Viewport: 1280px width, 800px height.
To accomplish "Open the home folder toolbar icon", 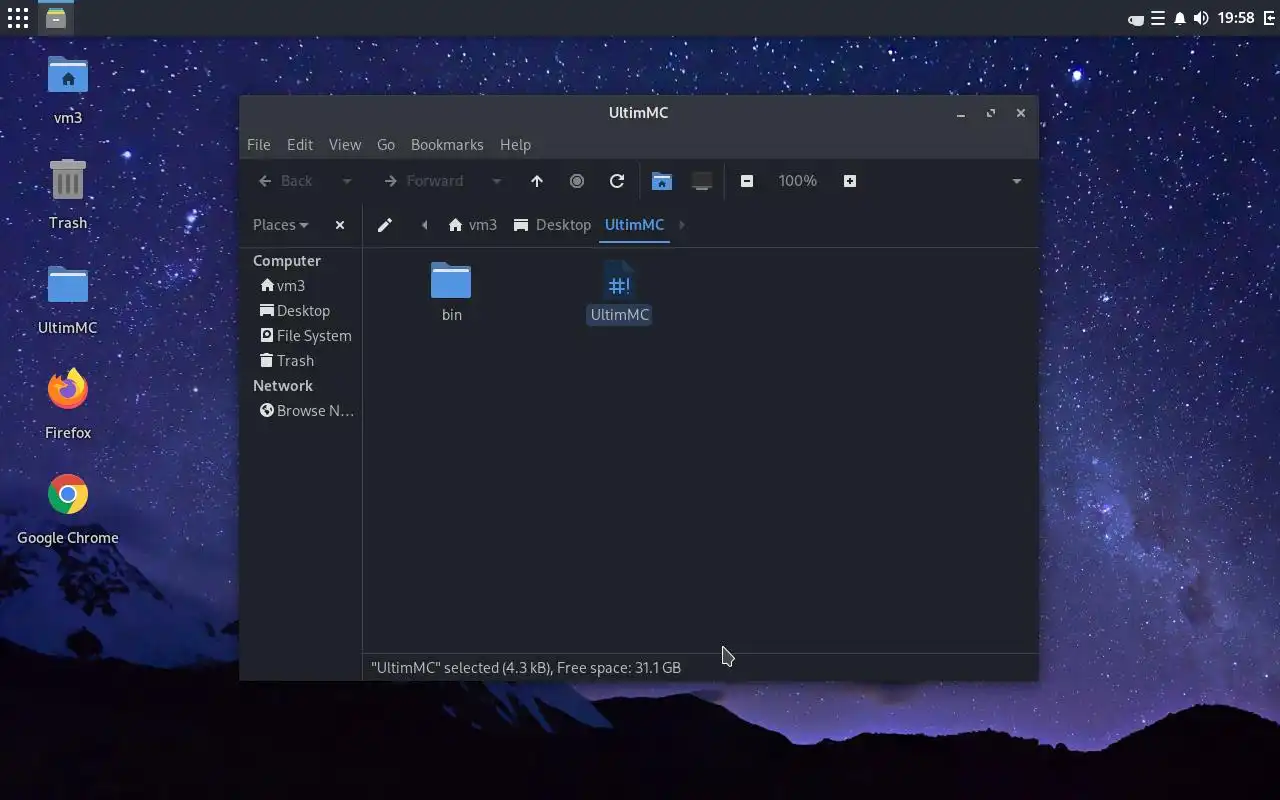I will [661, 181].
